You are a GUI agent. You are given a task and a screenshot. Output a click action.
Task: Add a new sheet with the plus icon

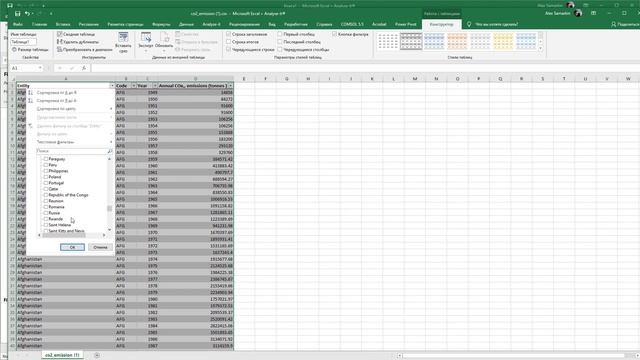point(97,355)
